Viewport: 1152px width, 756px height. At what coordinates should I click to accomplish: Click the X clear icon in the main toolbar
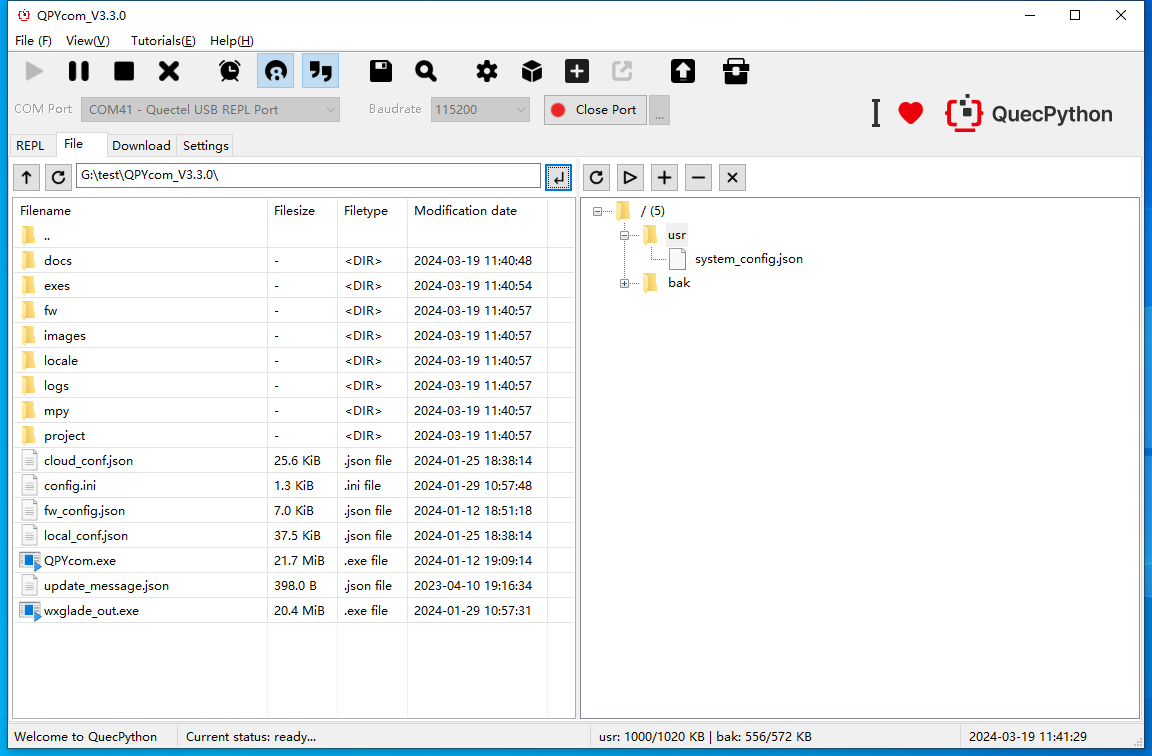click(x=169, y=71)
